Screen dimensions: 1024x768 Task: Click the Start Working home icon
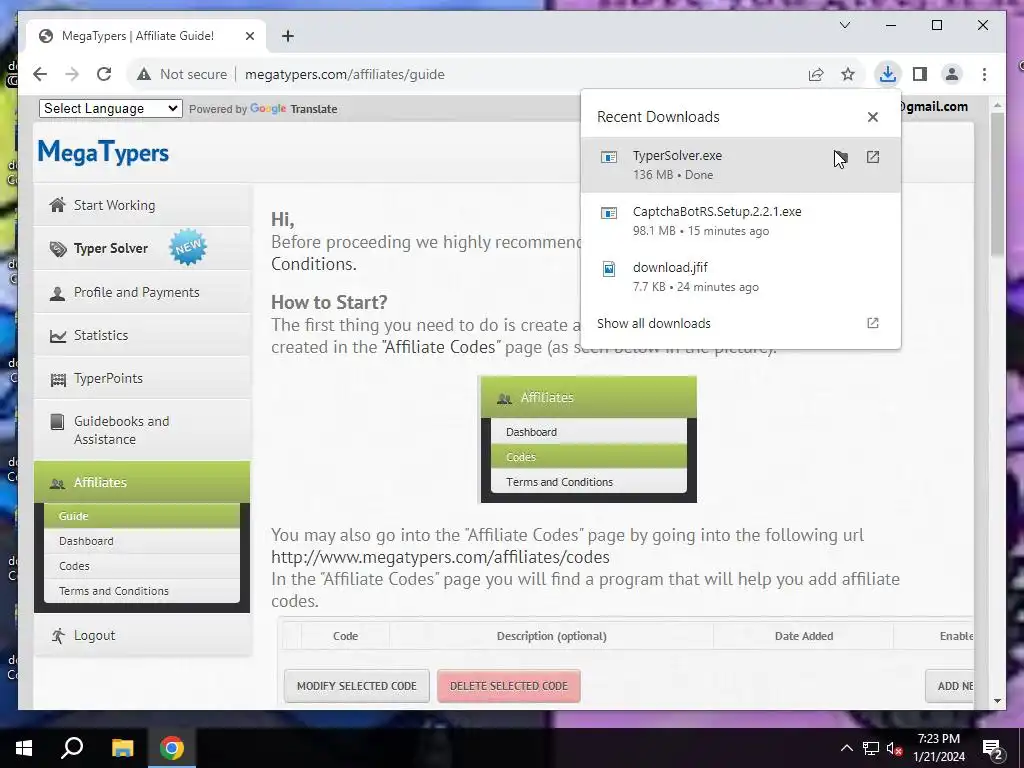coord(57,205)
